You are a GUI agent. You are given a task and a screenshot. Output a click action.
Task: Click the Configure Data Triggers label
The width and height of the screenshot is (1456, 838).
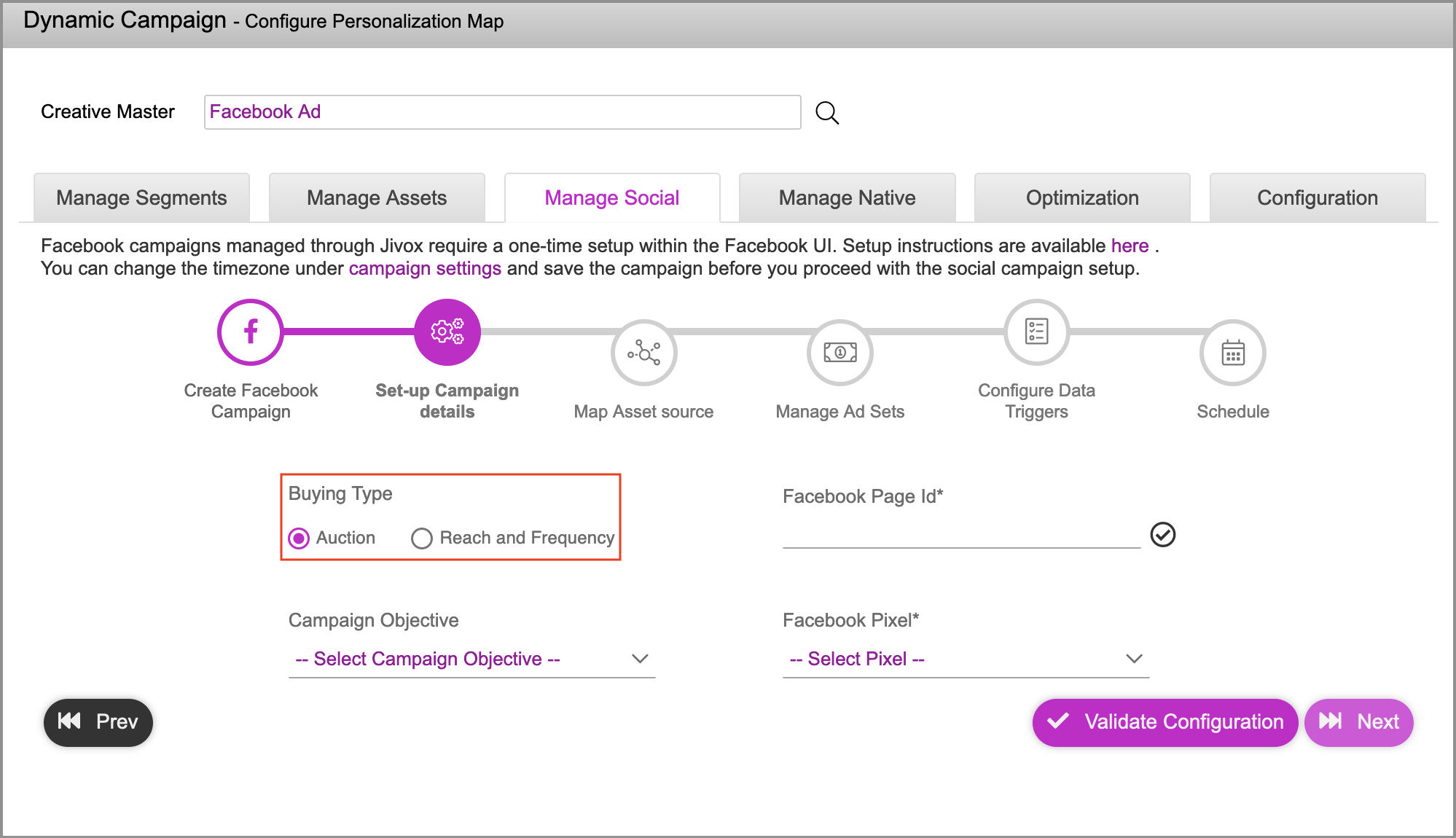click(x=1037, y=401)
